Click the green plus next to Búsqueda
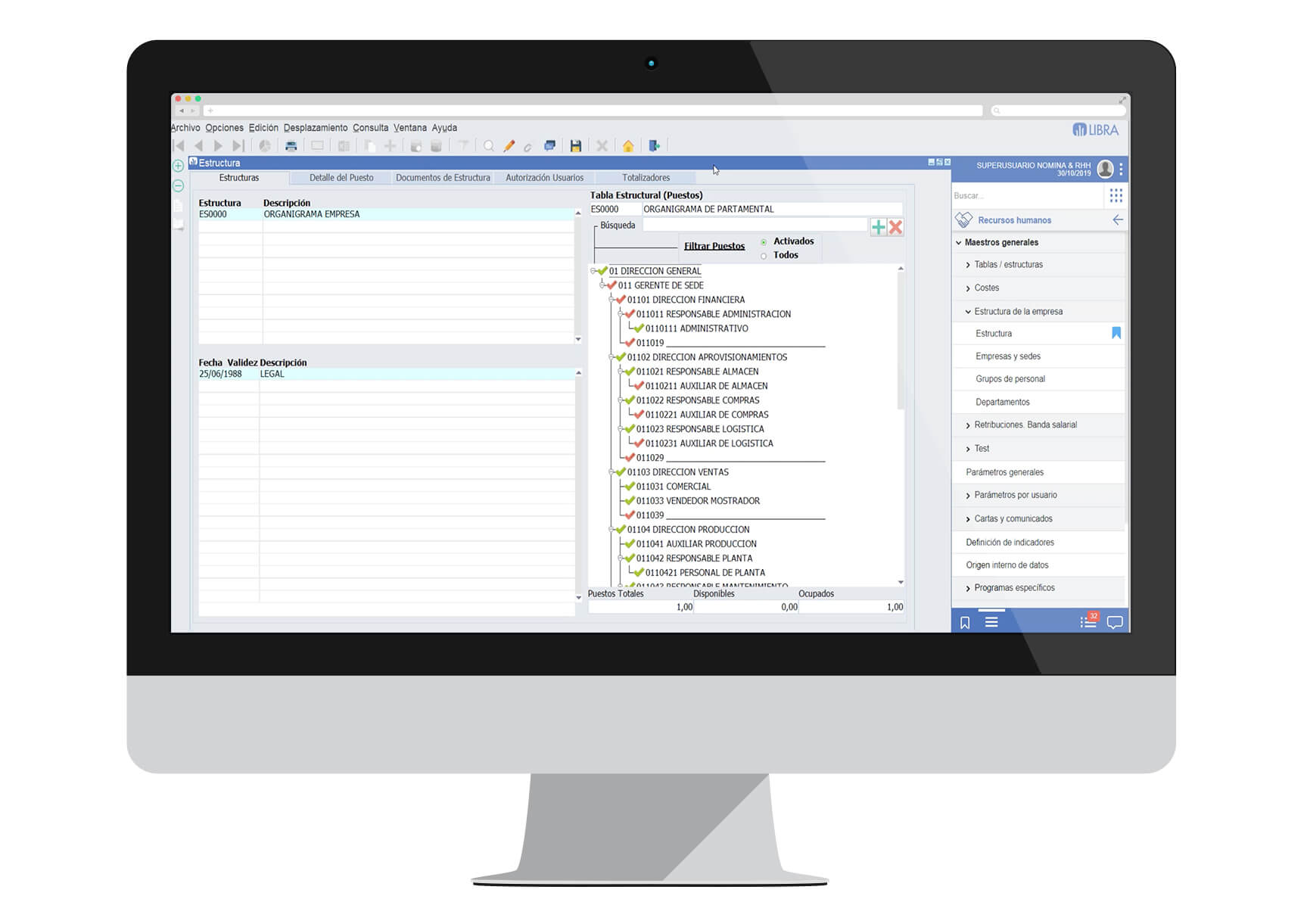Image resolution: width=1307 pixels, height=924 pixels. pos(878,227)
